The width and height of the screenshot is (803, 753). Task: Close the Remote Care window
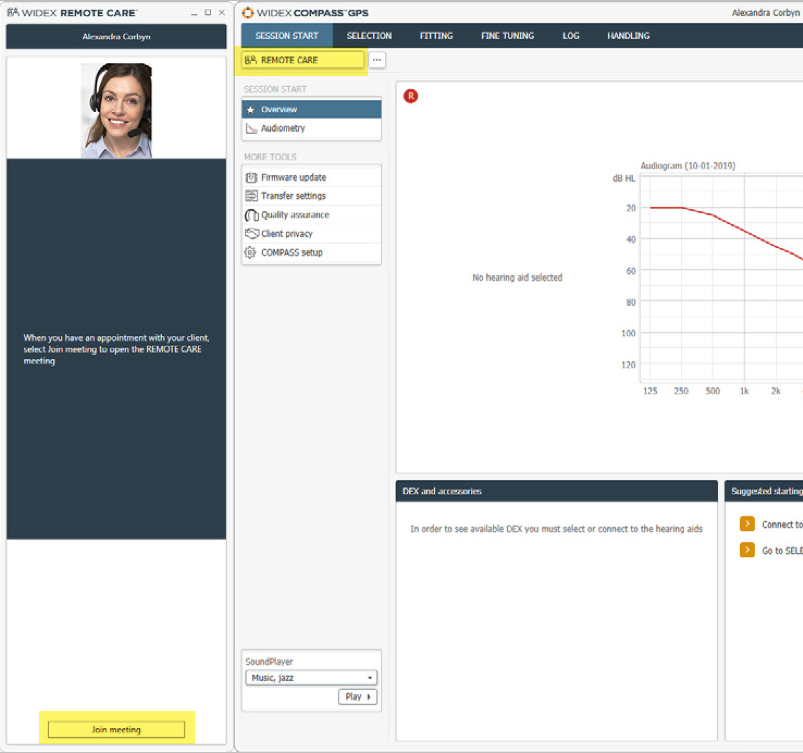click(x=222, y=12)
